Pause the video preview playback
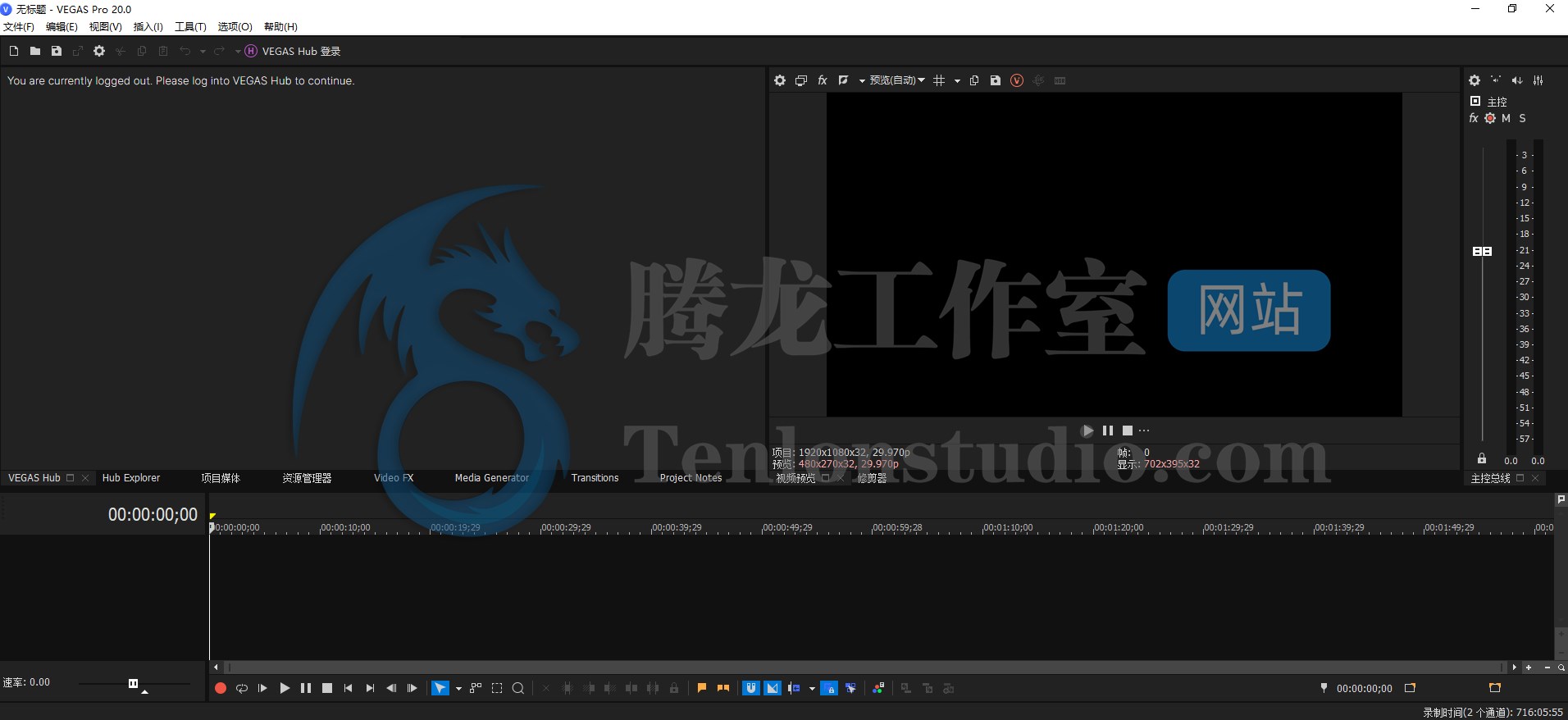The height and width of the screenshot is (720, 1568). click(1108, 431)
